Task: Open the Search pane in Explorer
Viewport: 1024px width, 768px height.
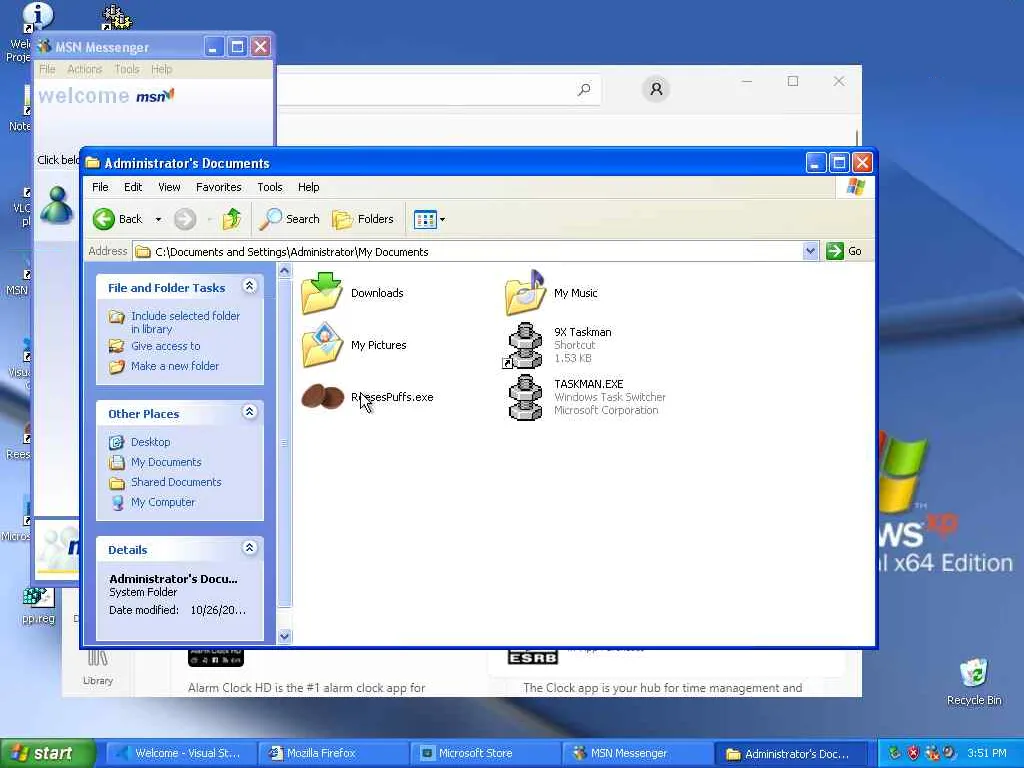Action: coord(289,219)
